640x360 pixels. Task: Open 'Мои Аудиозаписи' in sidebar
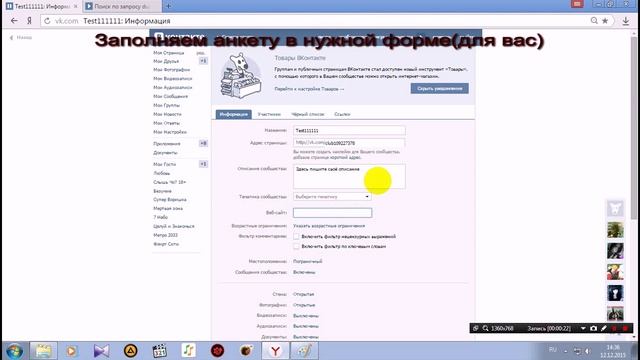[x=173, y=87]
